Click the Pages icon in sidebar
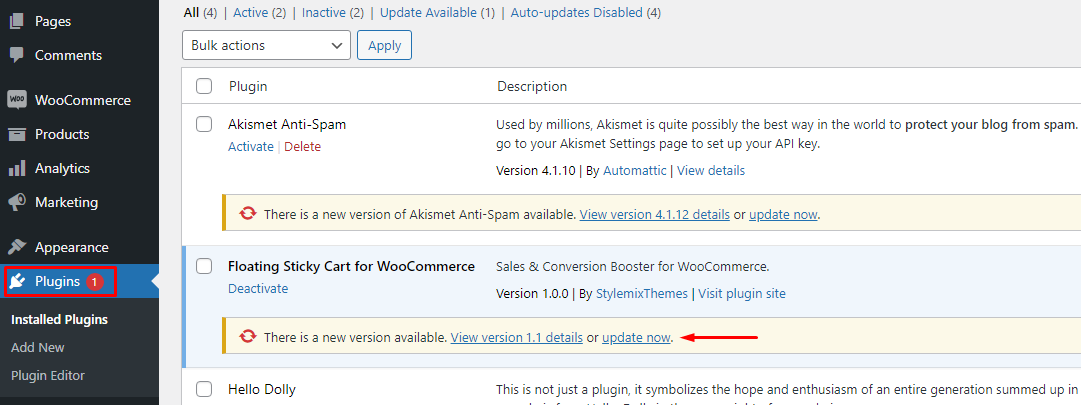Screen dimensions: 1081x405 click(x=17, y=21)
